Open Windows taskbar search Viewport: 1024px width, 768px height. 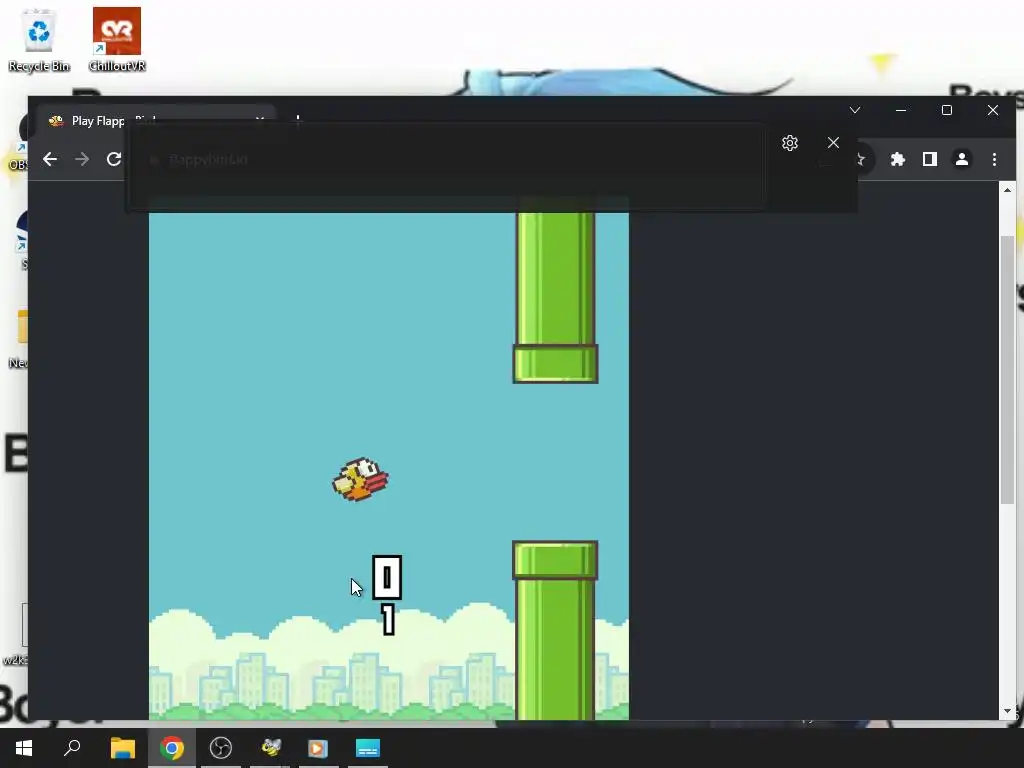(72, 748)
